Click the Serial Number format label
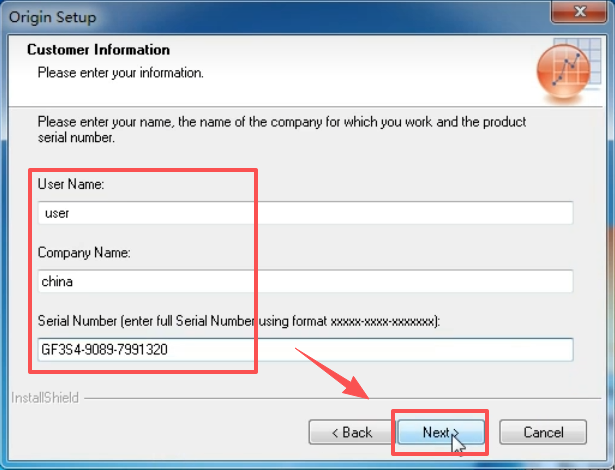Image resolution: width=615 pixels, height=470 pixels. (239, 321)
